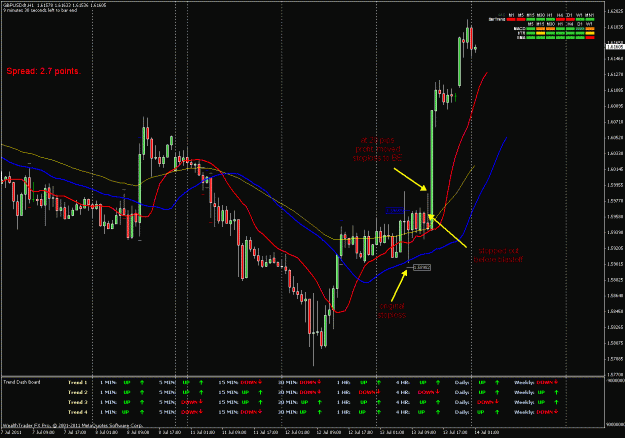Click the BarTrend M1 red cell
This screenshot has width=625, height=438.
[511, 19]
